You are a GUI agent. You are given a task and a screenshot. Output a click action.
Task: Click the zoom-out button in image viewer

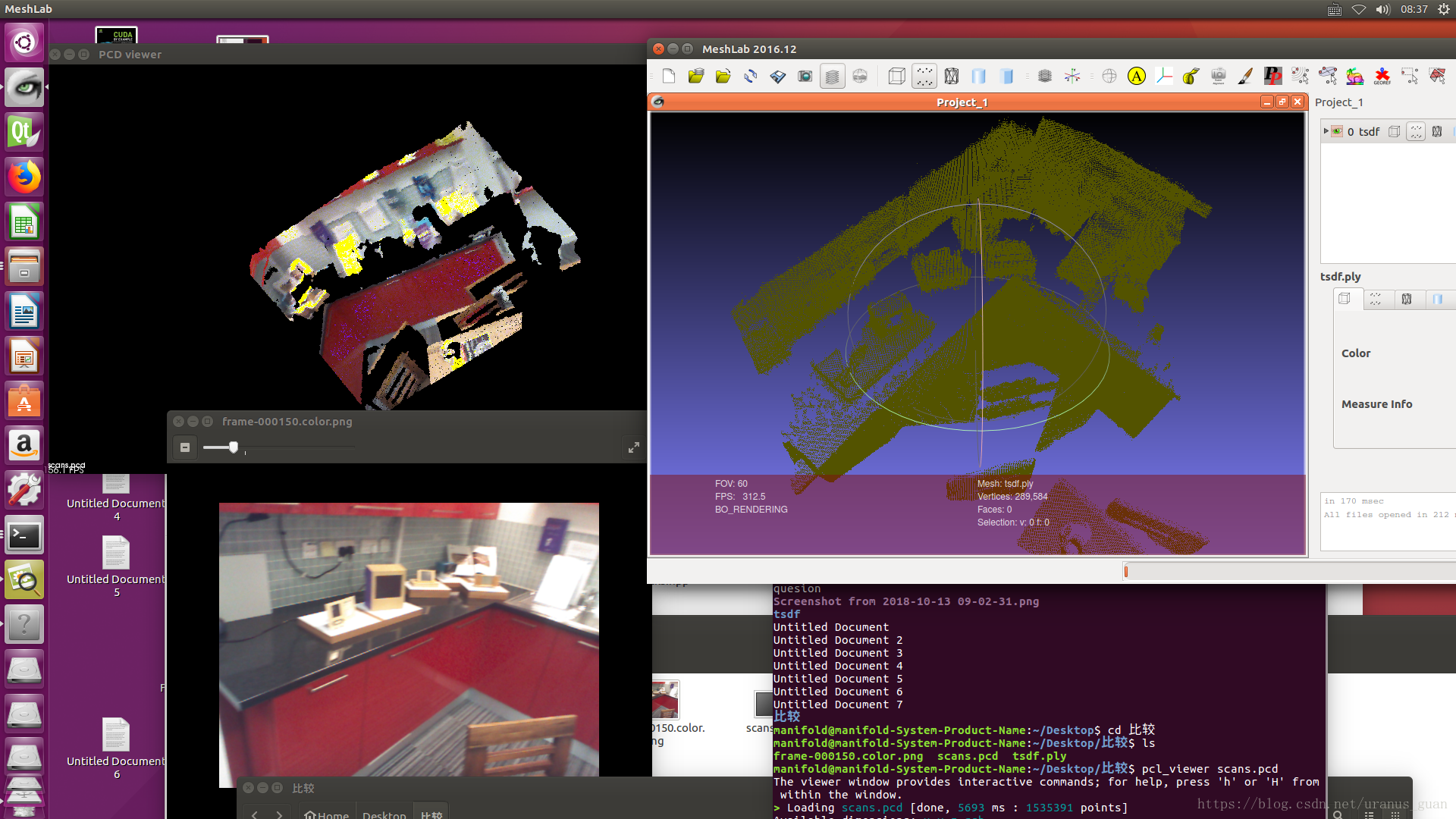coord(184,447)
